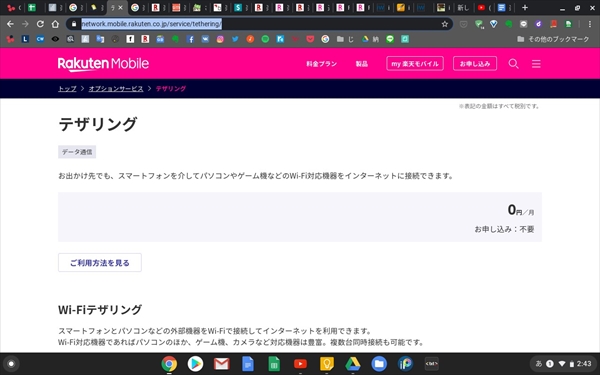
Task: Open Files app from the shelf
Action: pyautogui.click(x=379, y=364)
